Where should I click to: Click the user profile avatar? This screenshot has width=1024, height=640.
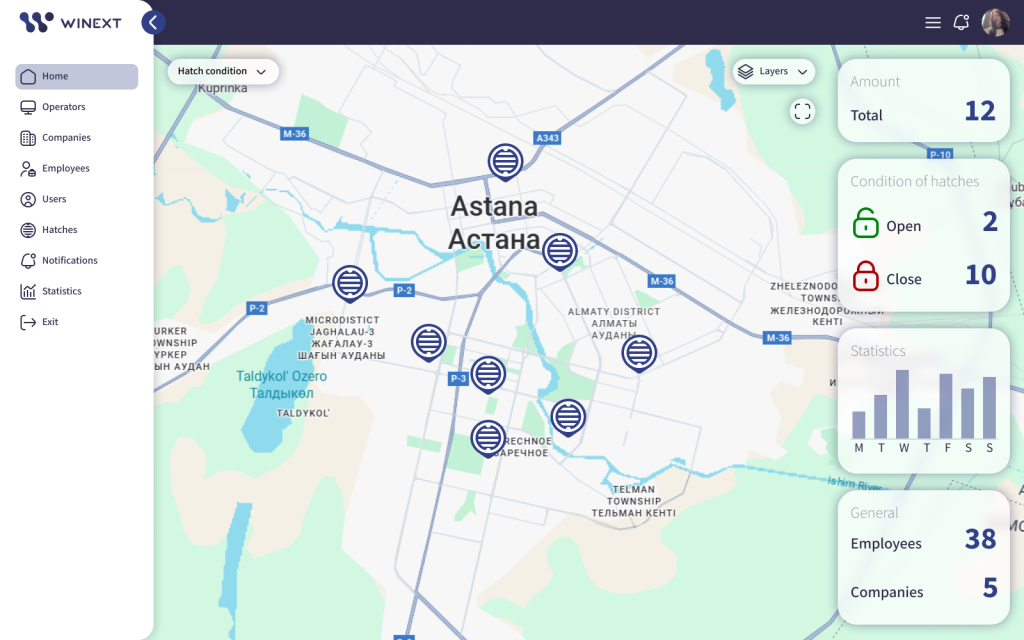[995, 22]
